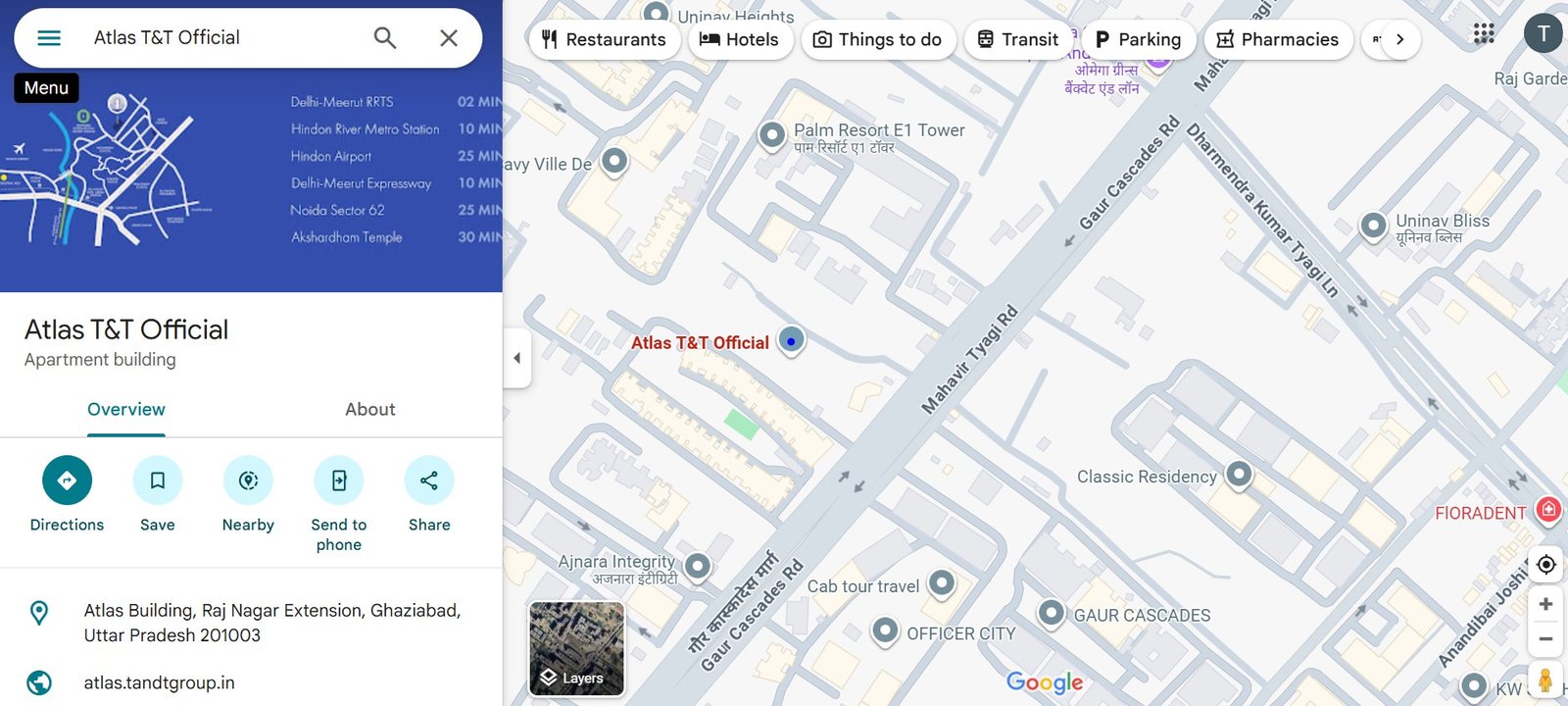1568x706 pixels.
Task: Save Atlas T&T Official place
Action: tap(158, 480)
